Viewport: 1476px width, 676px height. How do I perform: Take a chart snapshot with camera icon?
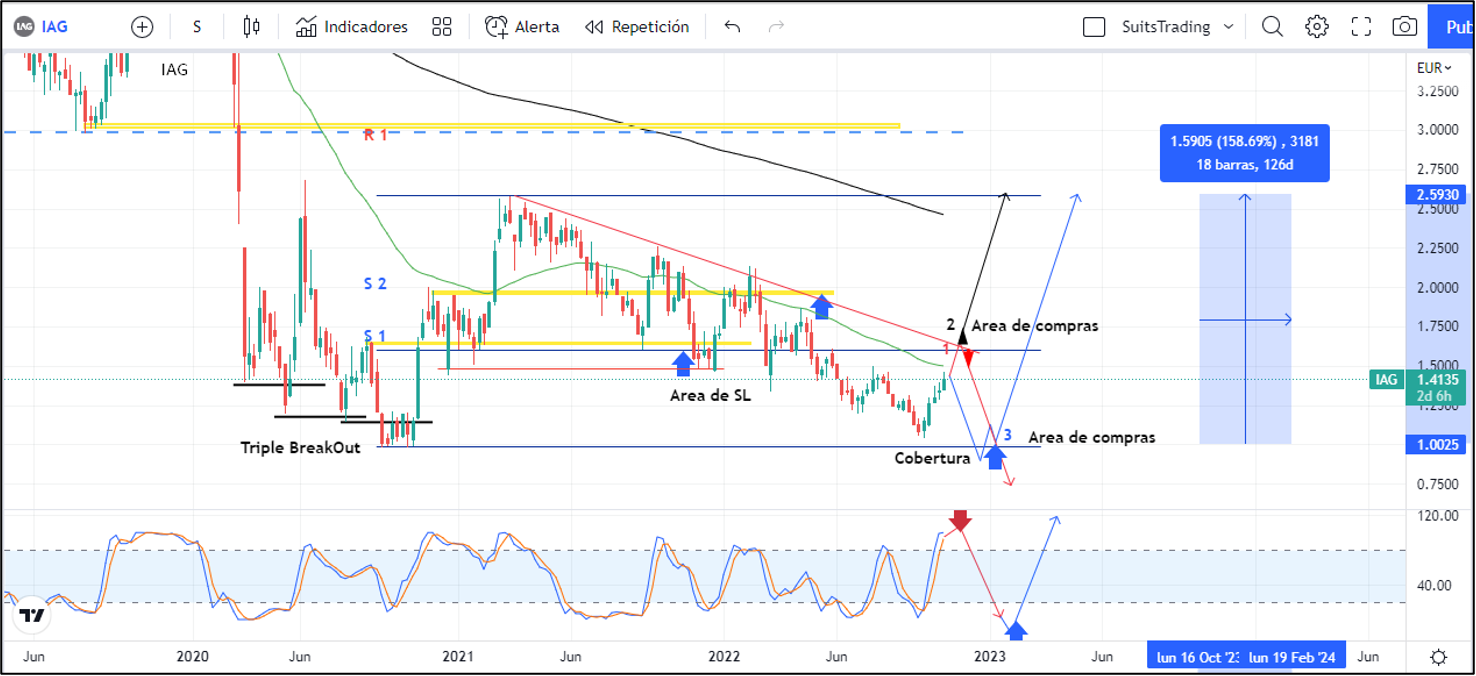pos(1405,27)
